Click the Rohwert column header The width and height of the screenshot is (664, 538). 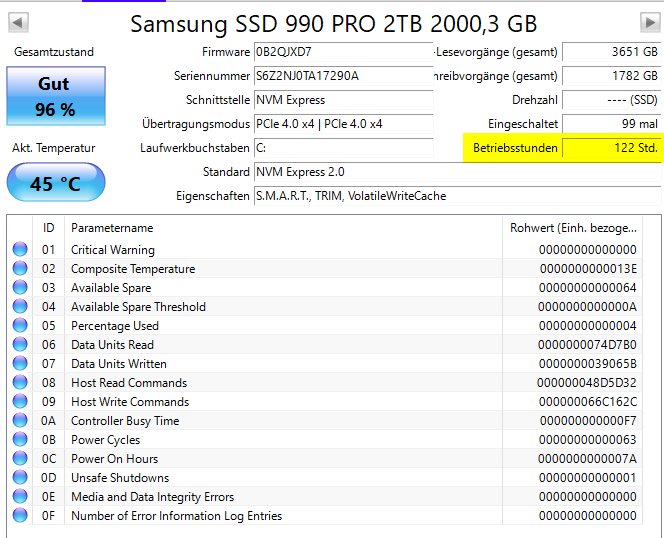click(x=573, y=228)
